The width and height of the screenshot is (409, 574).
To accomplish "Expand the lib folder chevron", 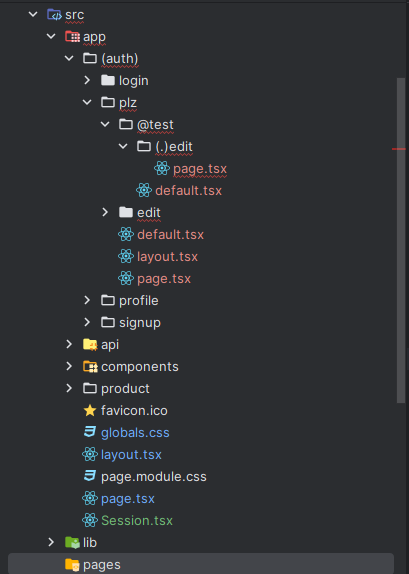I will point(51,542).
